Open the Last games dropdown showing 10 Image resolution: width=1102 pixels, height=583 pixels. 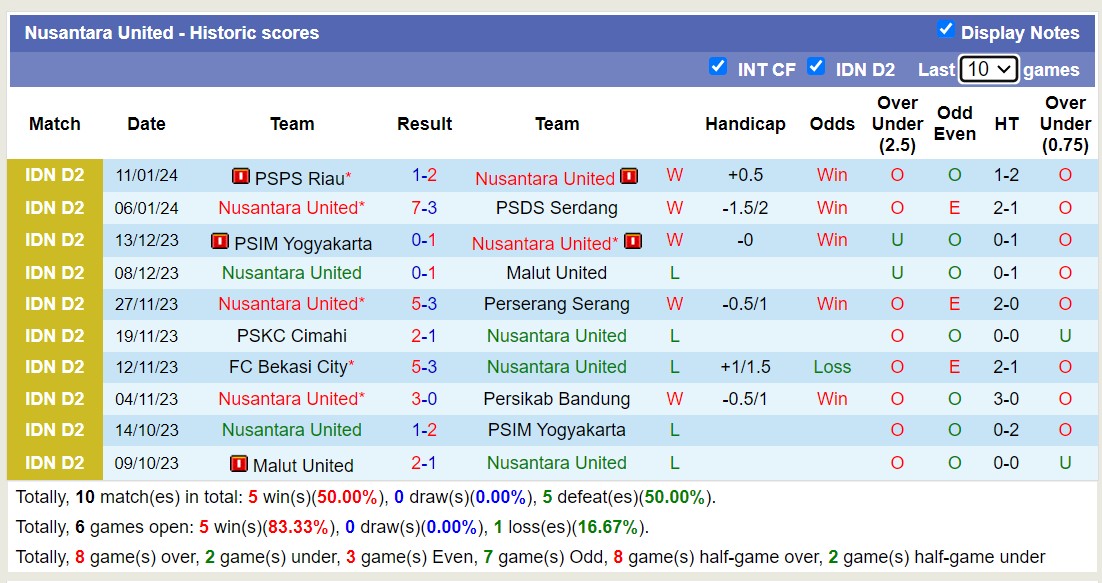pyautogui.click(x=989, y=68)
